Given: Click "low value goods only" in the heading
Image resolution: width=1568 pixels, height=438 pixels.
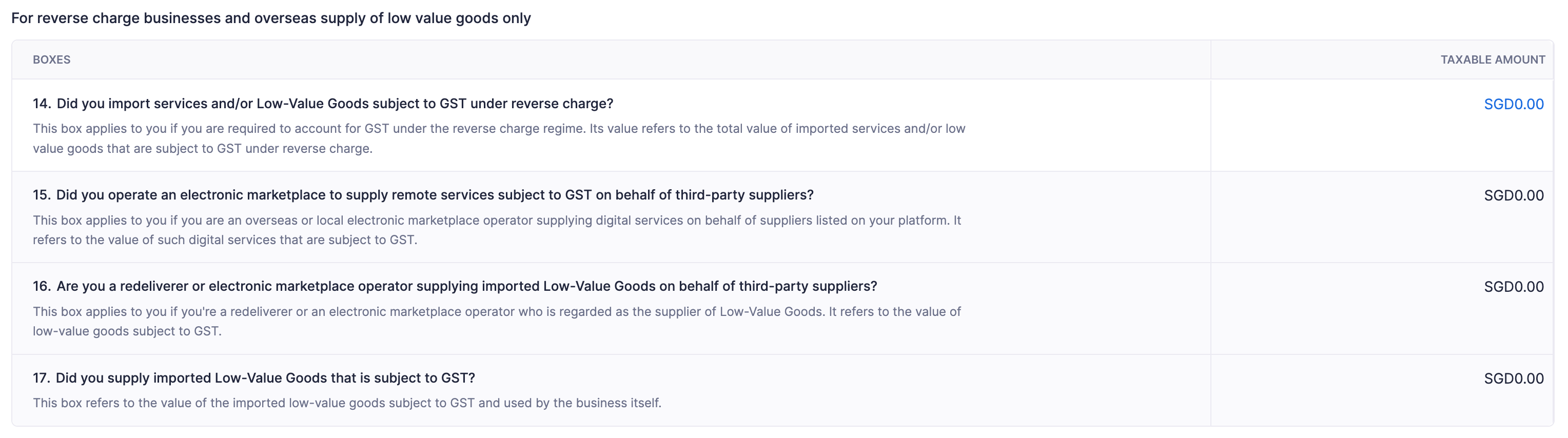Looking at the screenshot, I should click(x=459, y=18).
